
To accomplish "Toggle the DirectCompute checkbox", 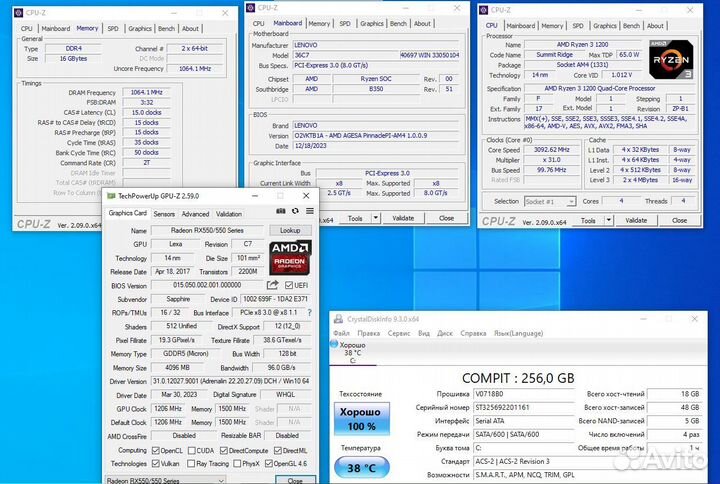I will [x=224, y=450].
